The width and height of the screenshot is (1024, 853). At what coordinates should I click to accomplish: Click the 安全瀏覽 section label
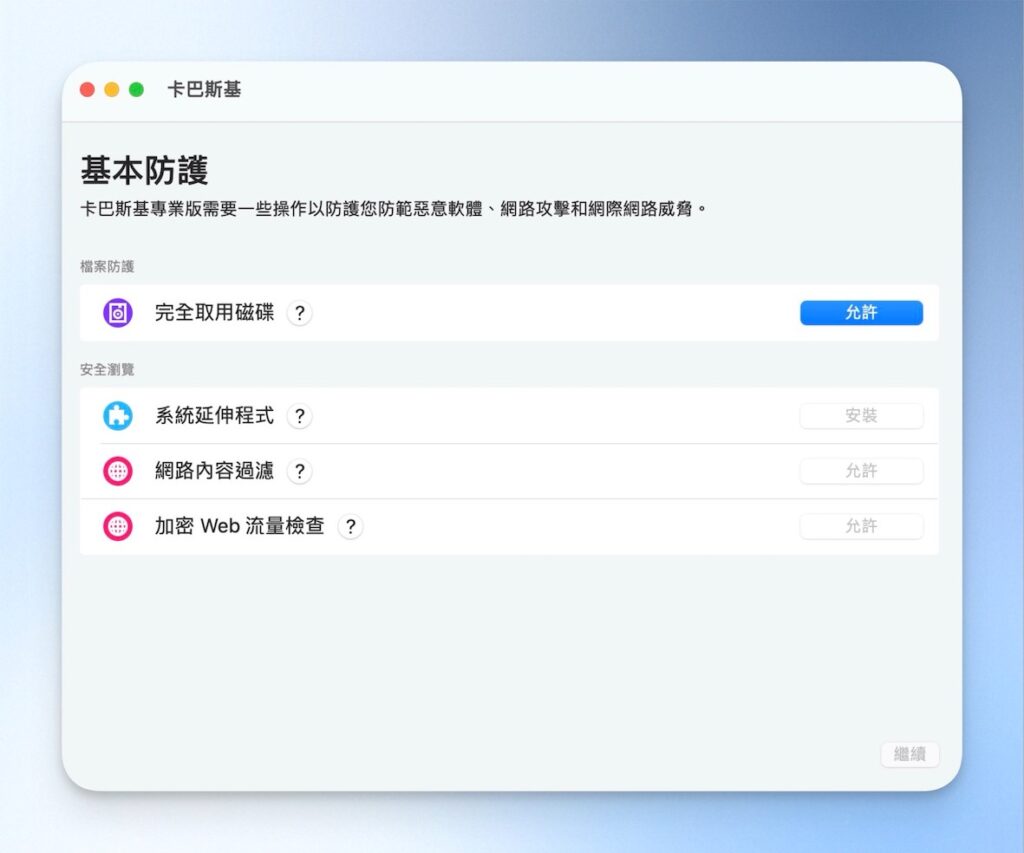[x=107, y=370]
